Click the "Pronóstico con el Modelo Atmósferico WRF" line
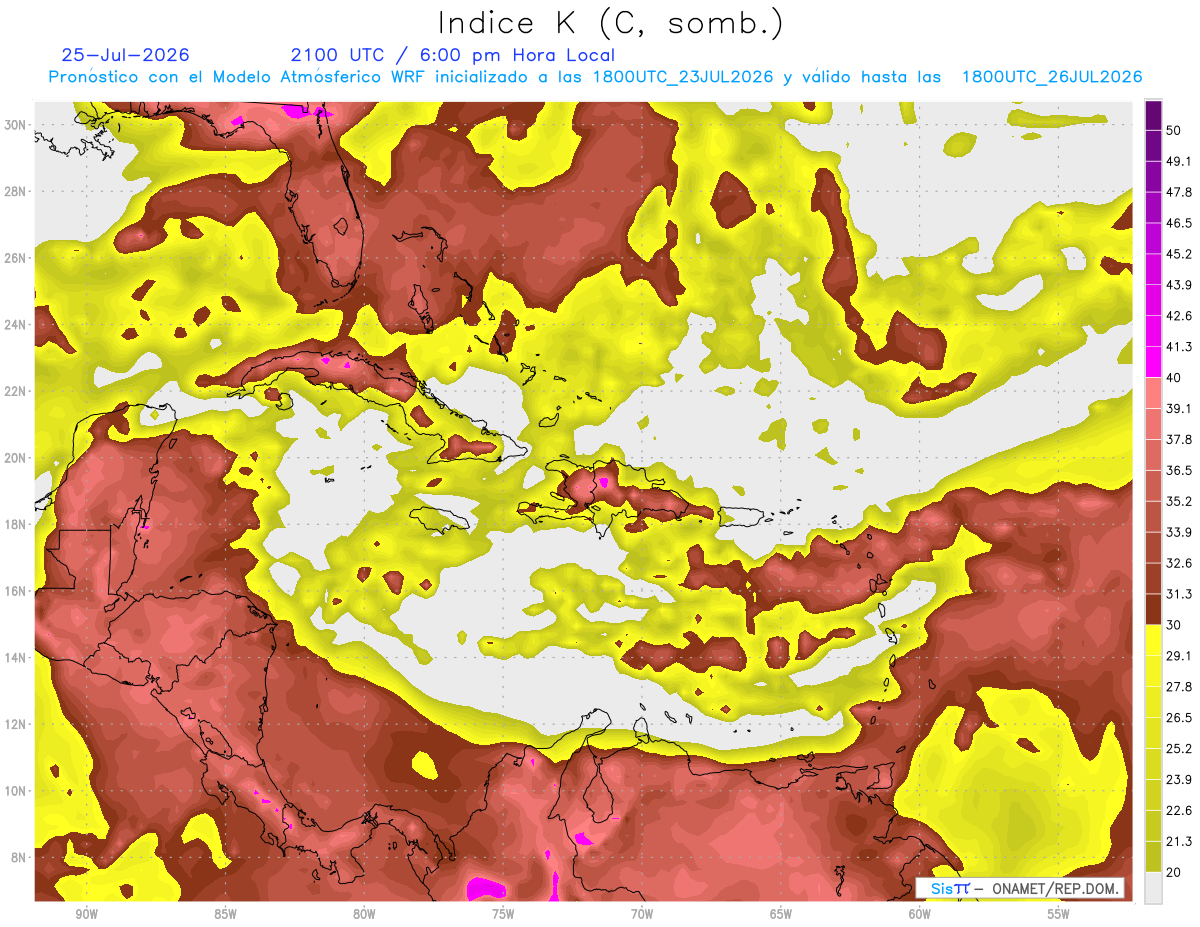Viewport: 1200px width, 927px height. point(595,77)
